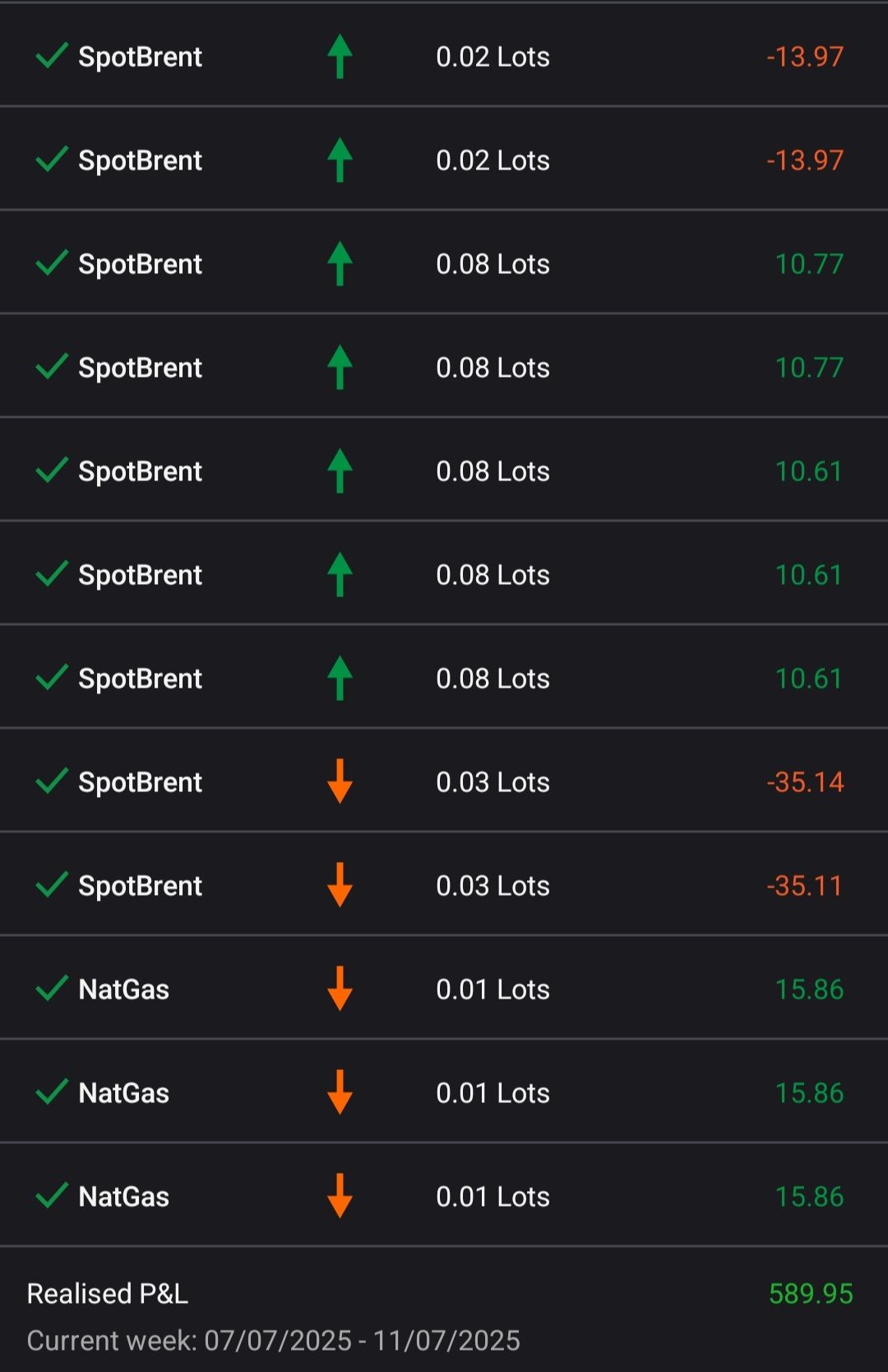
Task: Open the second SpotBrent trade losing -13.97
Action: pyautogui.click(x=444, y=160)
